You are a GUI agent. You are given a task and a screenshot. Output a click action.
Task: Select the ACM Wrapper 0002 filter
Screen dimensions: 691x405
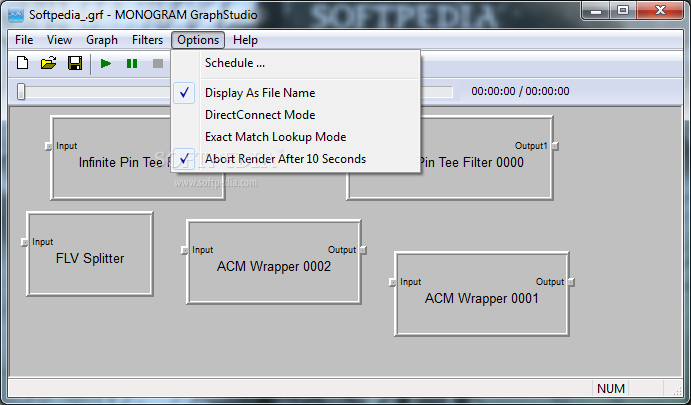[274, 262]
